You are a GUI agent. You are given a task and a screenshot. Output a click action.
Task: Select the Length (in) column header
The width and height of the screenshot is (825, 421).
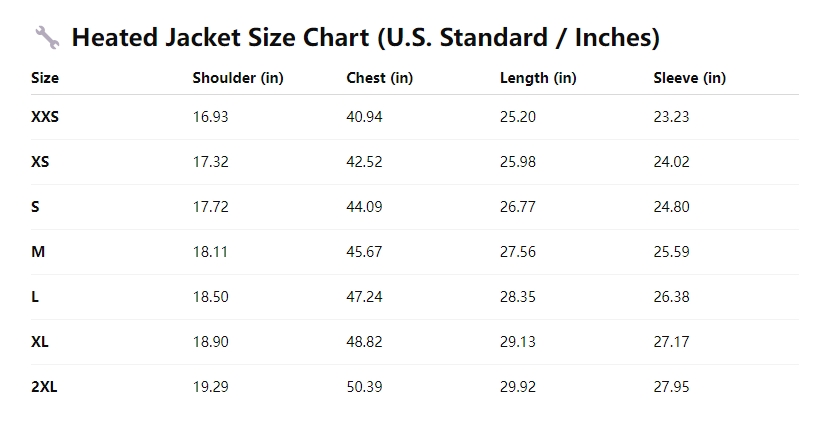[x=538, y=78]
